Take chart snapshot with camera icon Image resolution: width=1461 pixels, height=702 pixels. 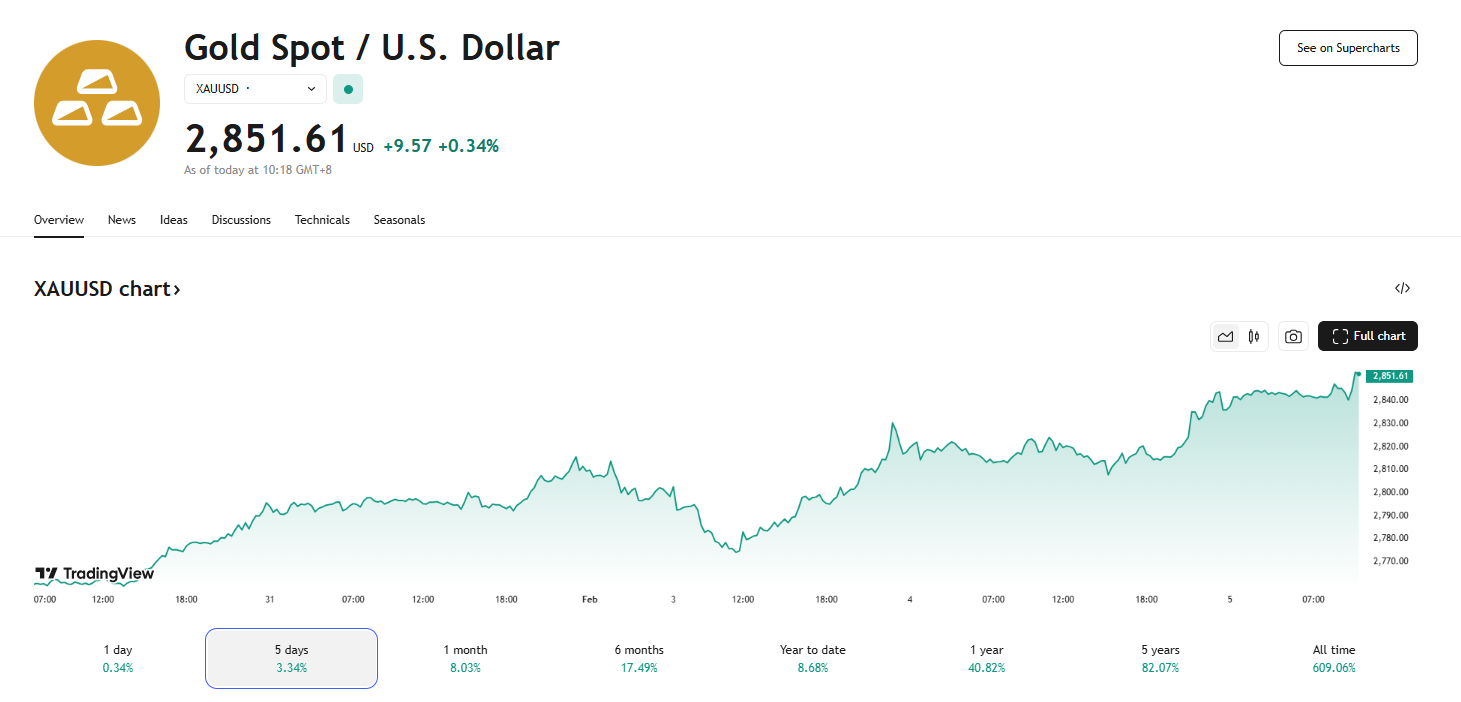(x=1293, y=337)
